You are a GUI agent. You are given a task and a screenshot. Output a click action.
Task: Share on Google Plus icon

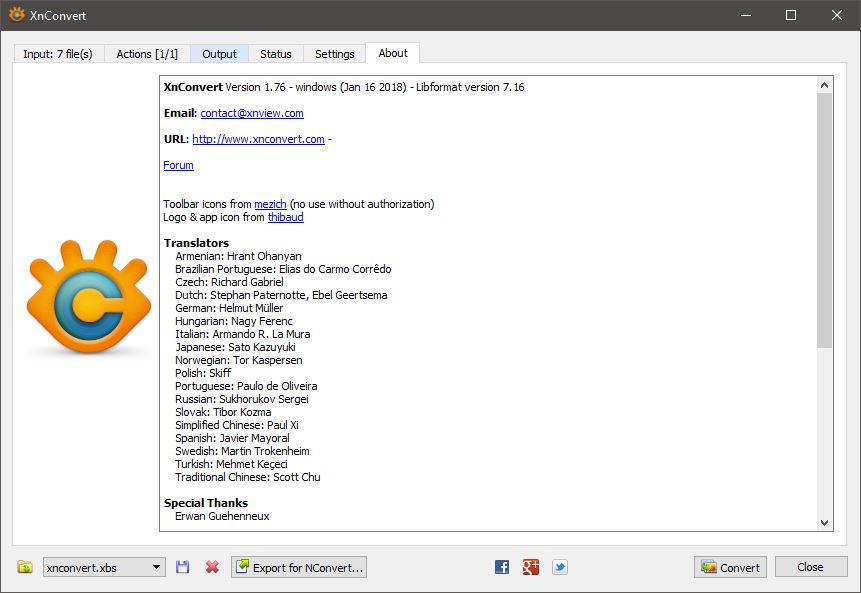pyautogui.click(x=530, y=567)
